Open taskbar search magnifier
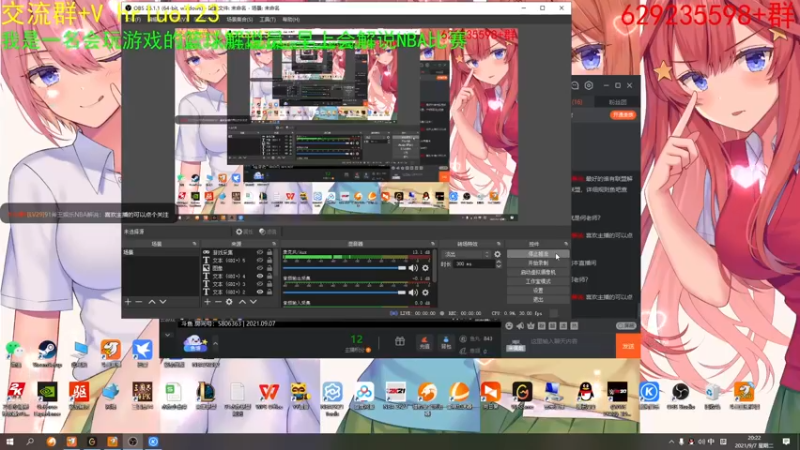Image resolution: width=800 pixels, height=450 pixels. click(30, 441)
